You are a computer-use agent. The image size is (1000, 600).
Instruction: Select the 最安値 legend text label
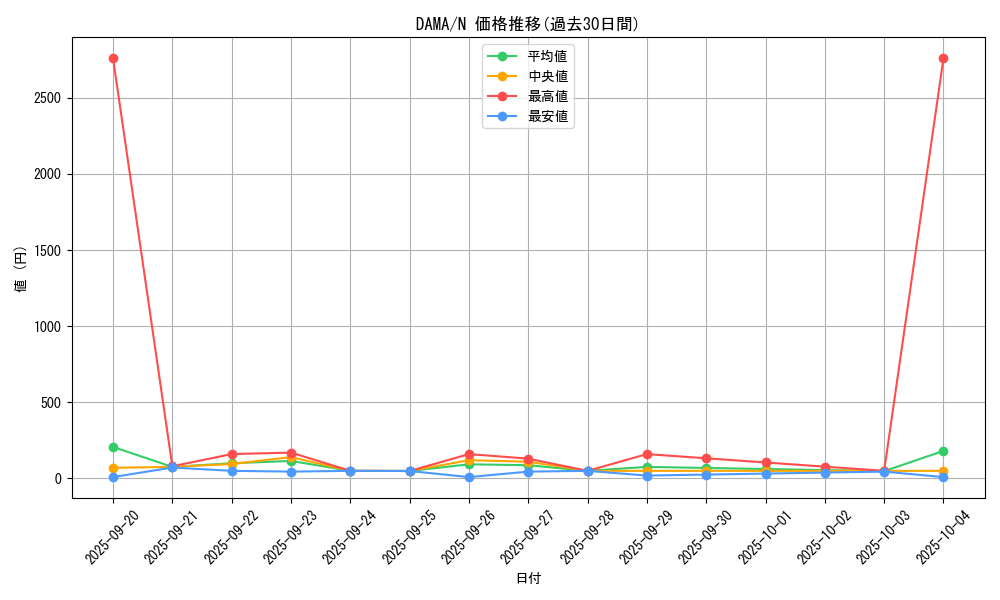[x=548, y=116]
